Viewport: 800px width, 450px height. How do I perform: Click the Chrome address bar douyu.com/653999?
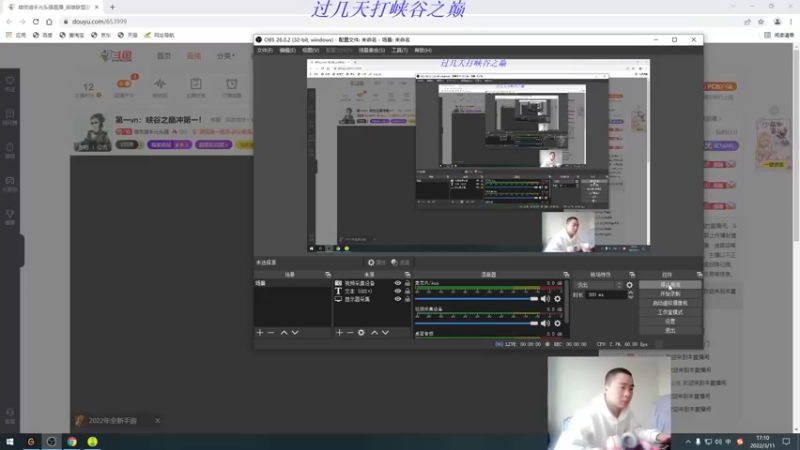tap(99, 21)
